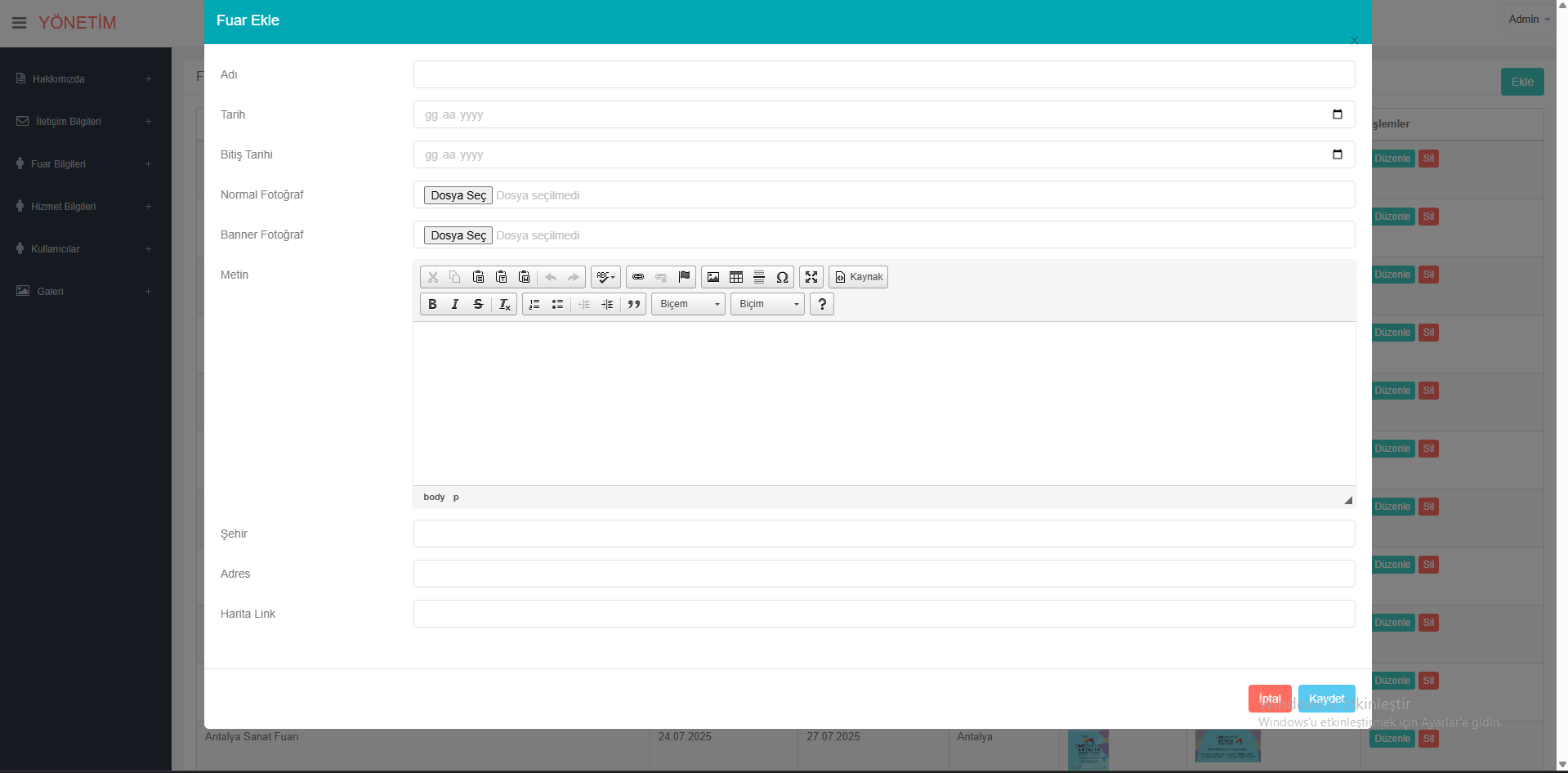Choose file for Normal Fotoğraf
This screenshot has width=1568, height=773.
[x=458, y=195]
